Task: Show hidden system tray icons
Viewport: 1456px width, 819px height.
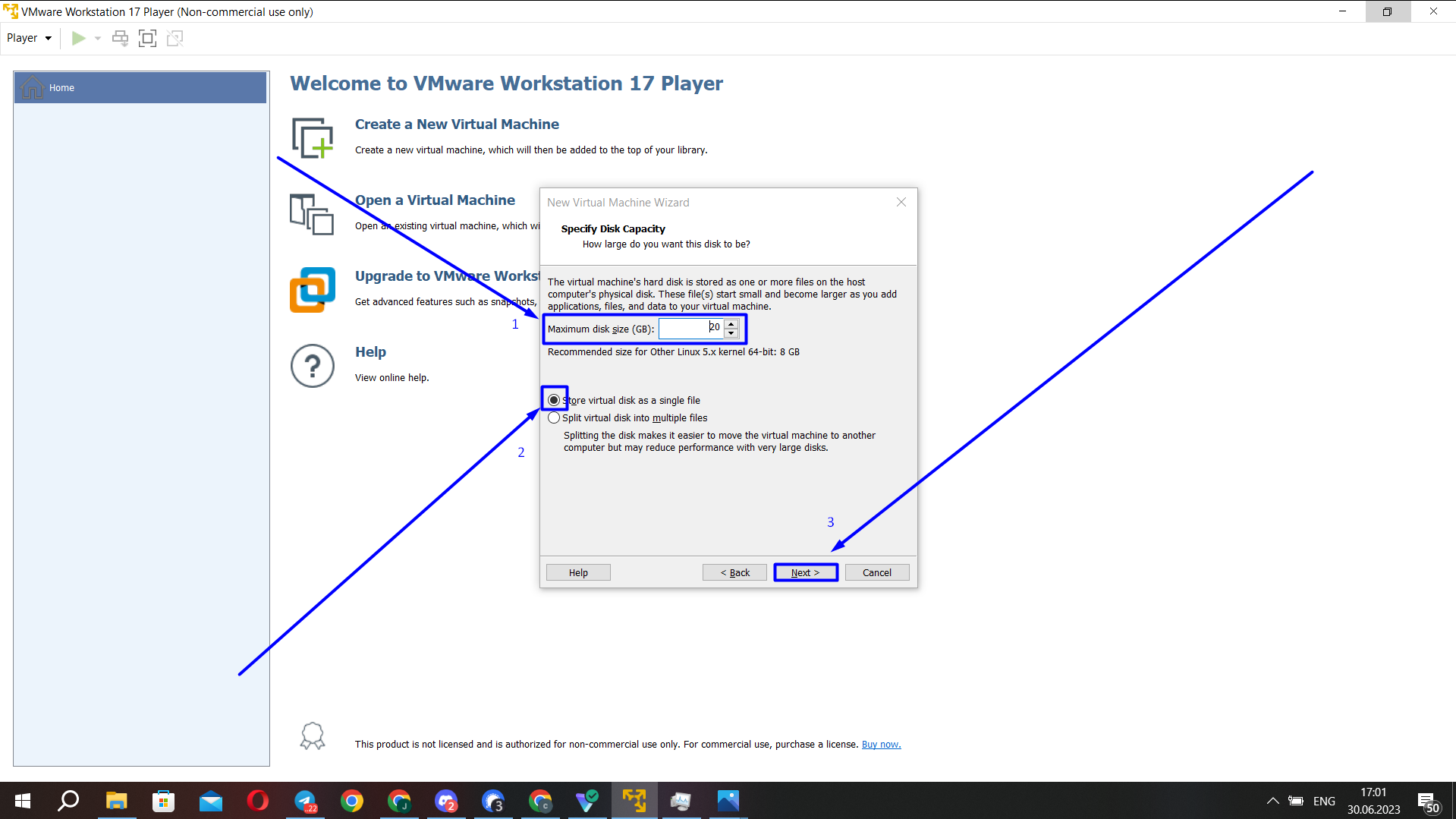Action: pos(1272,801)
